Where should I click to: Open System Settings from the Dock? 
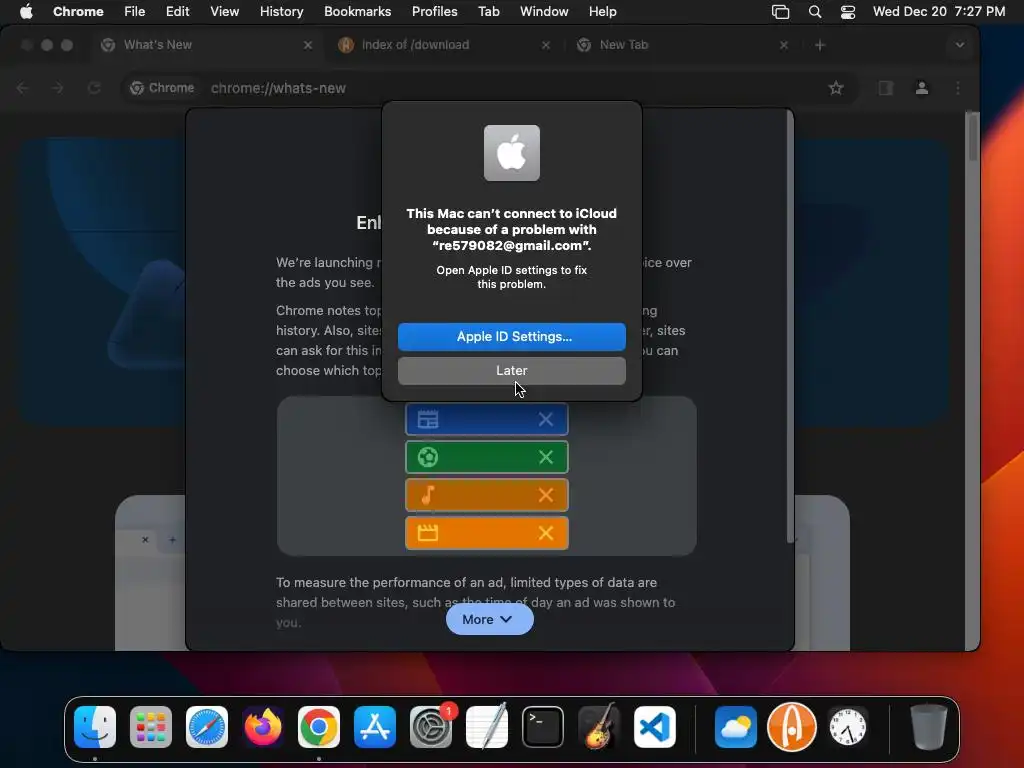pos(431,727)
